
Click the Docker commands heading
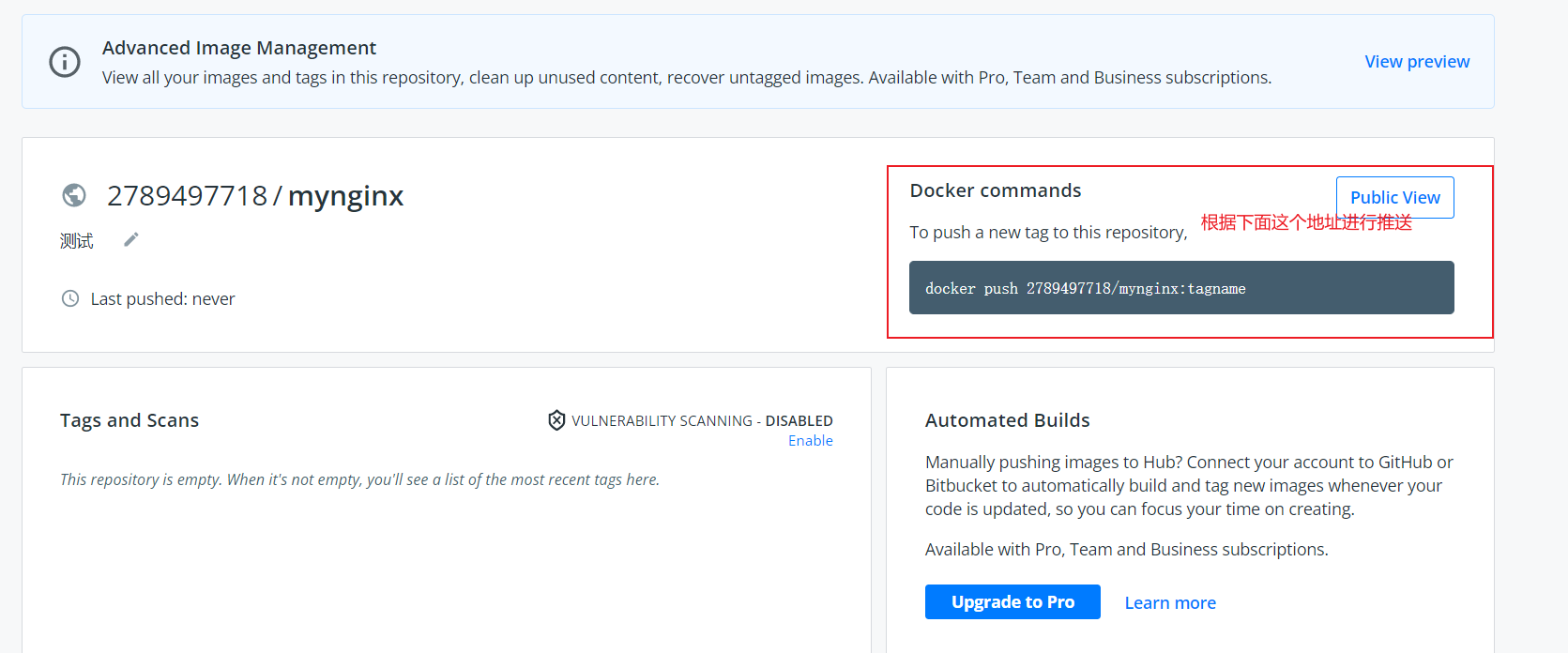point(995,190)
